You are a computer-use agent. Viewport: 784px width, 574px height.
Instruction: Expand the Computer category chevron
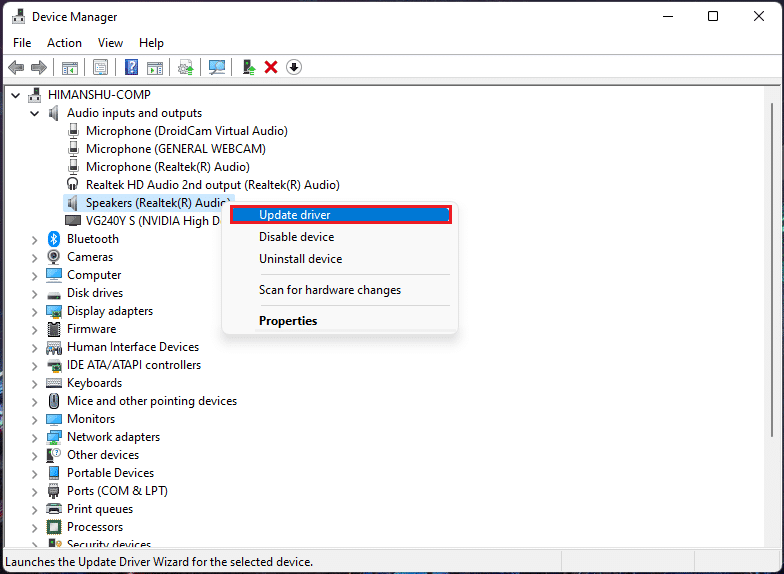(34, 276)
